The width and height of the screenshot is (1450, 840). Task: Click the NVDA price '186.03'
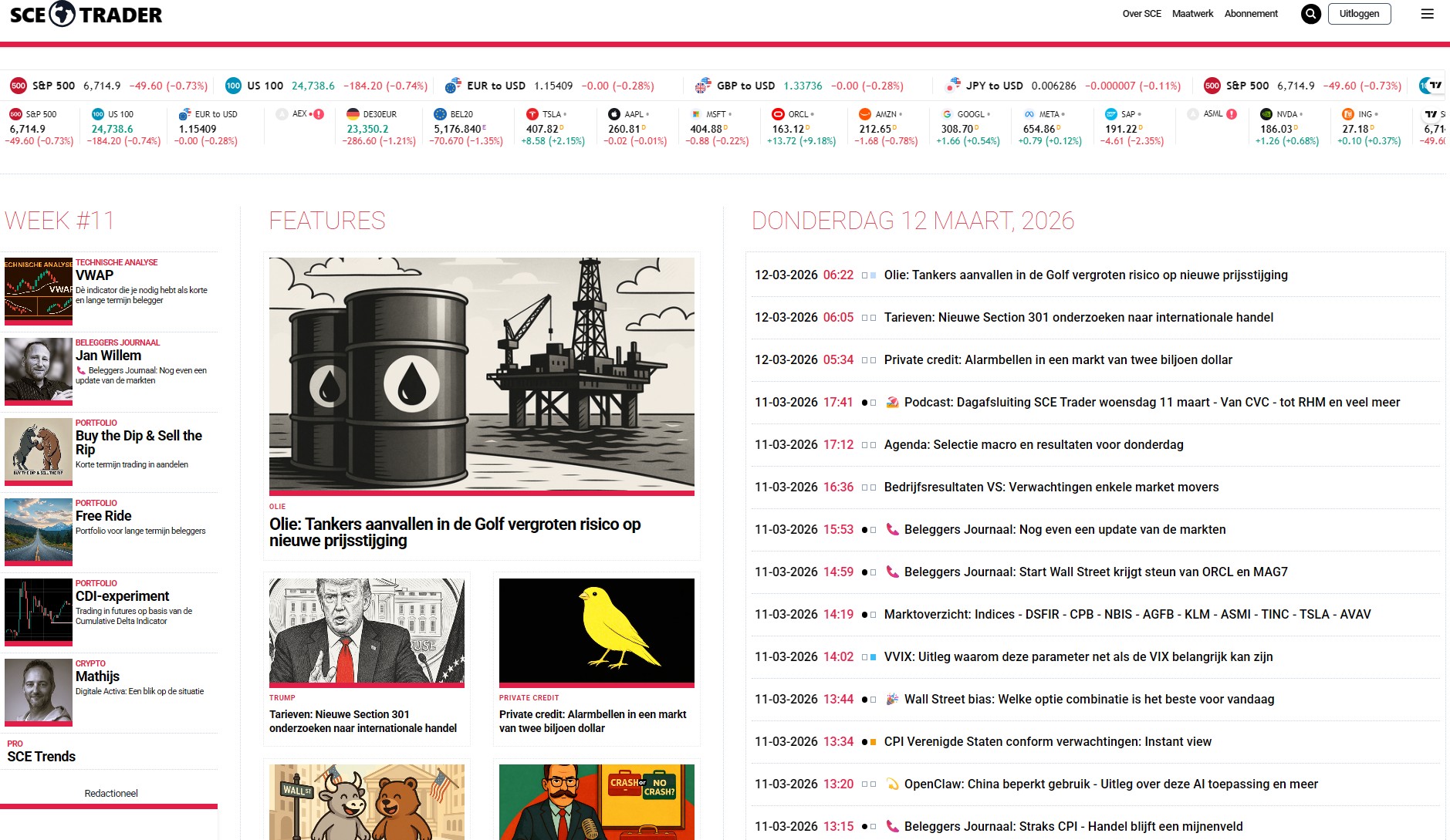tap(1276, 129)
